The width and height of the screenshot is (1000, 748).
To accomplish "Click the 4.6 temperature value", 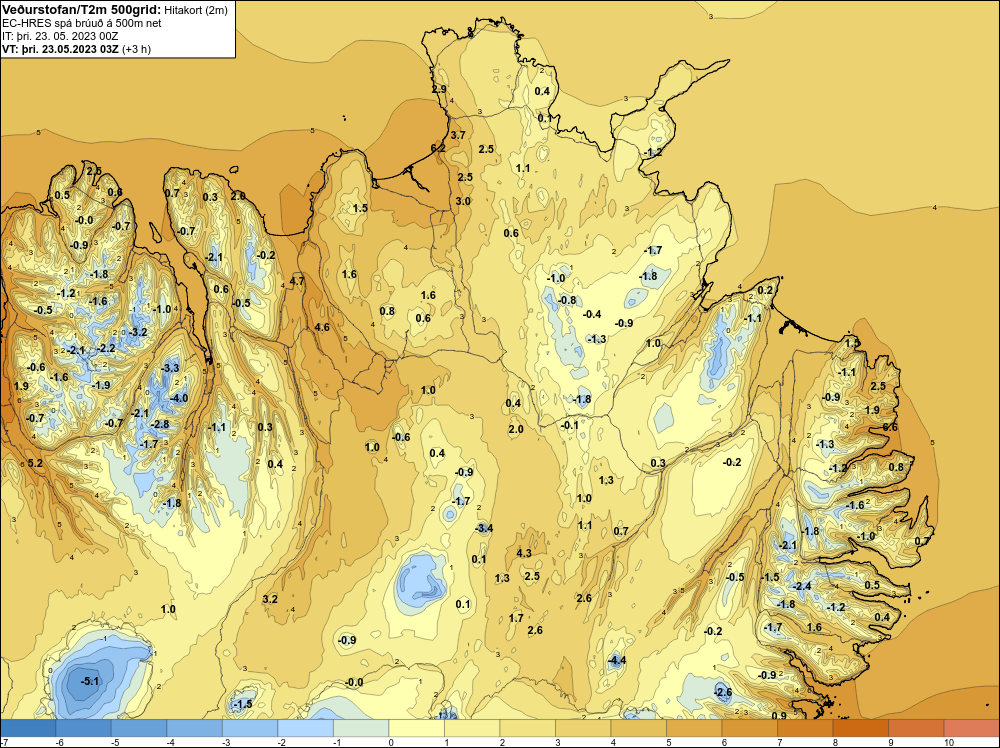I will 322,327.
